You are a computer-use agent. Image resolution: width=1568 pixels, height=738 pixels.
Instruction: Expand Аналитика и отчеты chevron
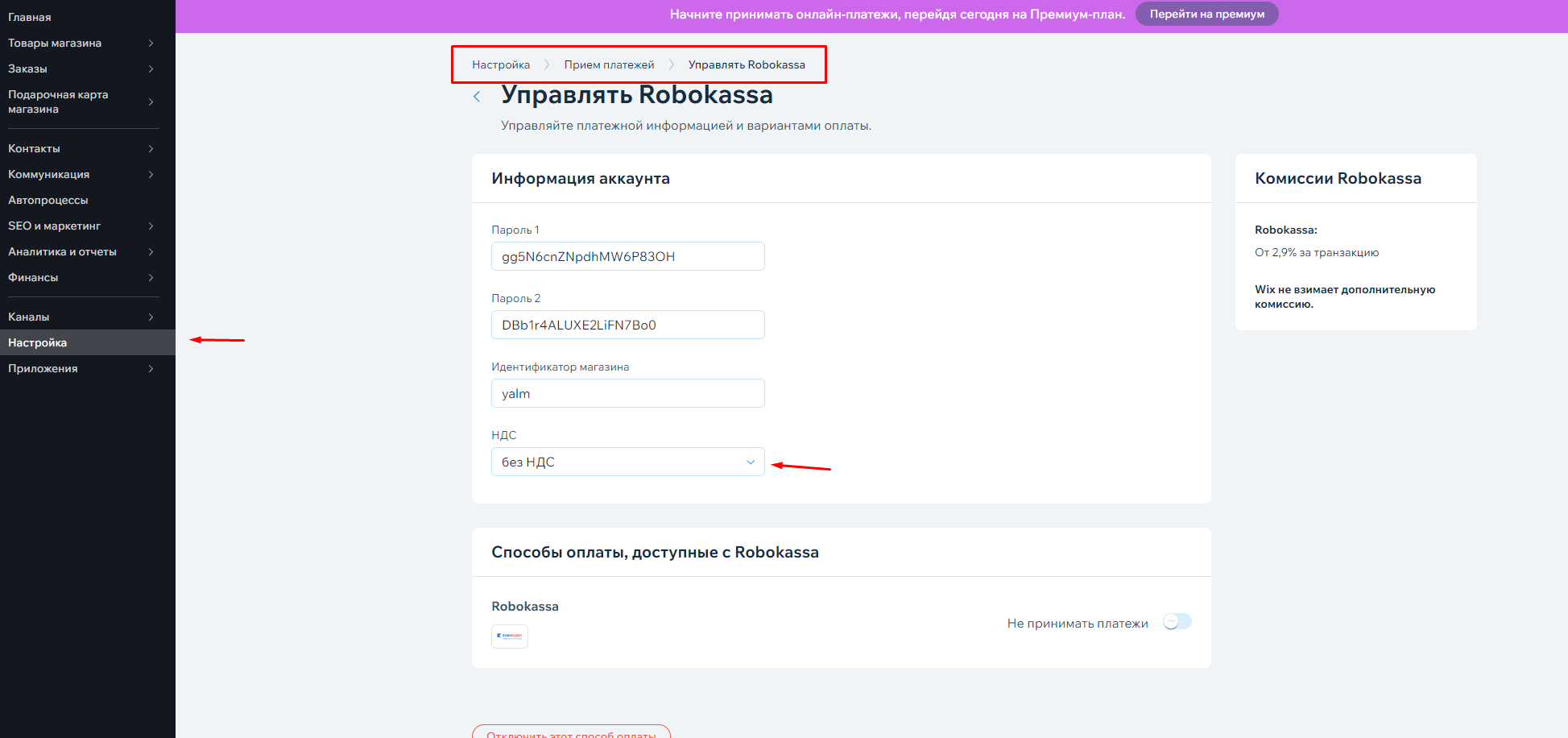click(x=151, y=251)
